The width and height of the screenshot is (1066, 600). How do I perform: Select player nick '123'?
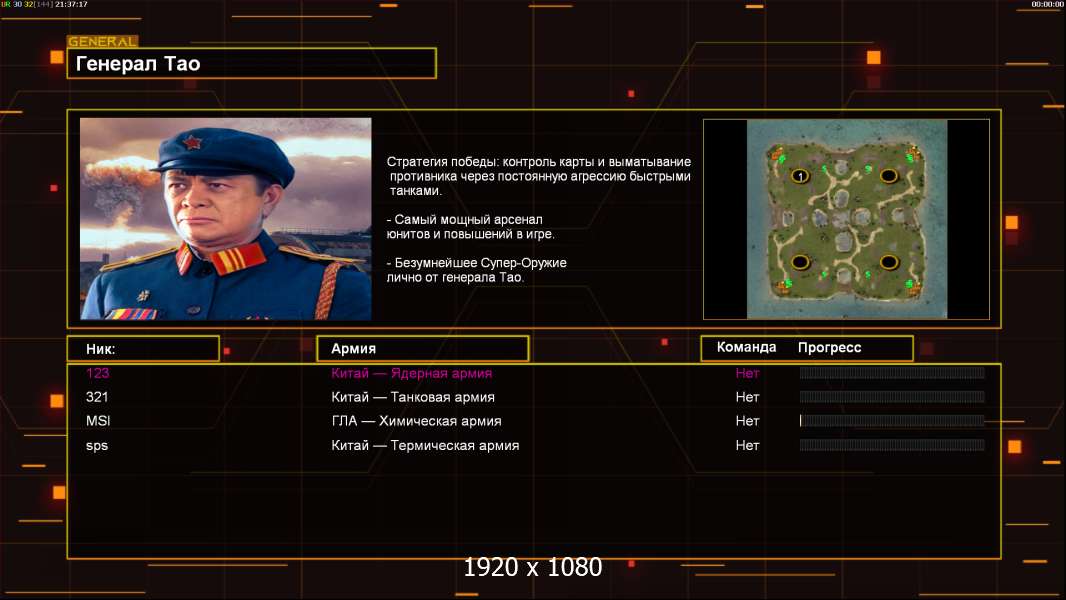coord(97,373)
